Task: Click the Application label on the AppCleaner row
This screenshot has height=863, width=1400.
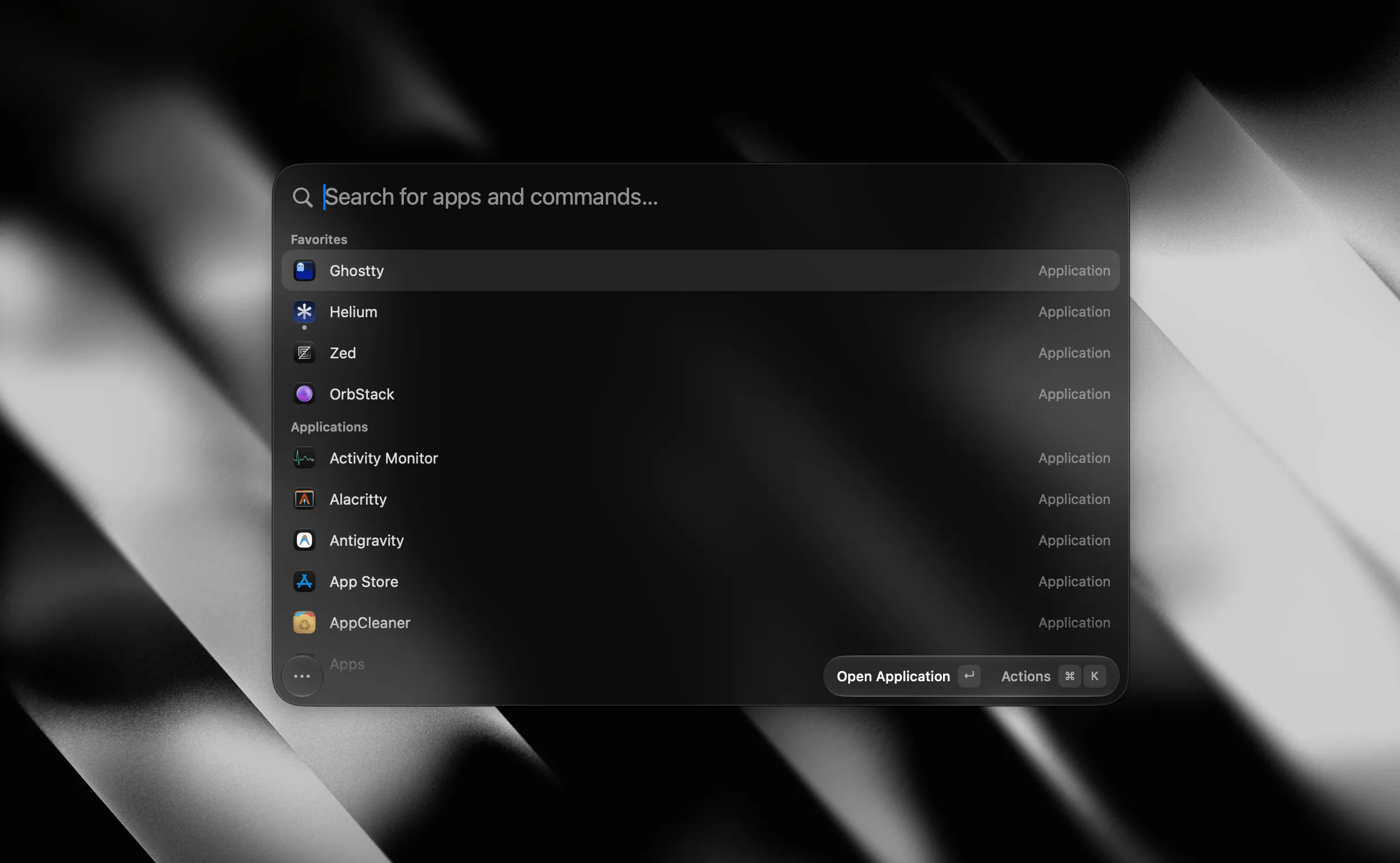Action: 1074,622
